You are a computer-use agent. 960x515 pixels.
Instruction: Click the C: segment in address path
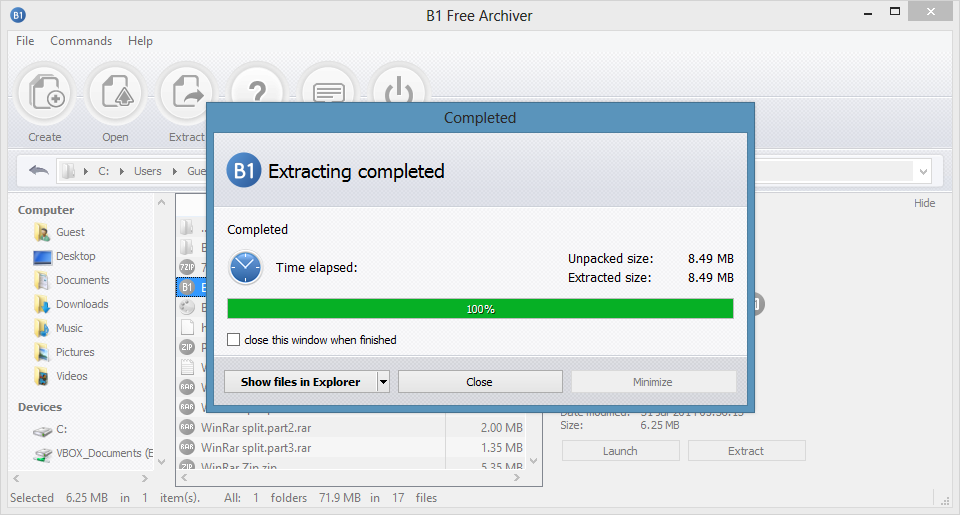104,171
